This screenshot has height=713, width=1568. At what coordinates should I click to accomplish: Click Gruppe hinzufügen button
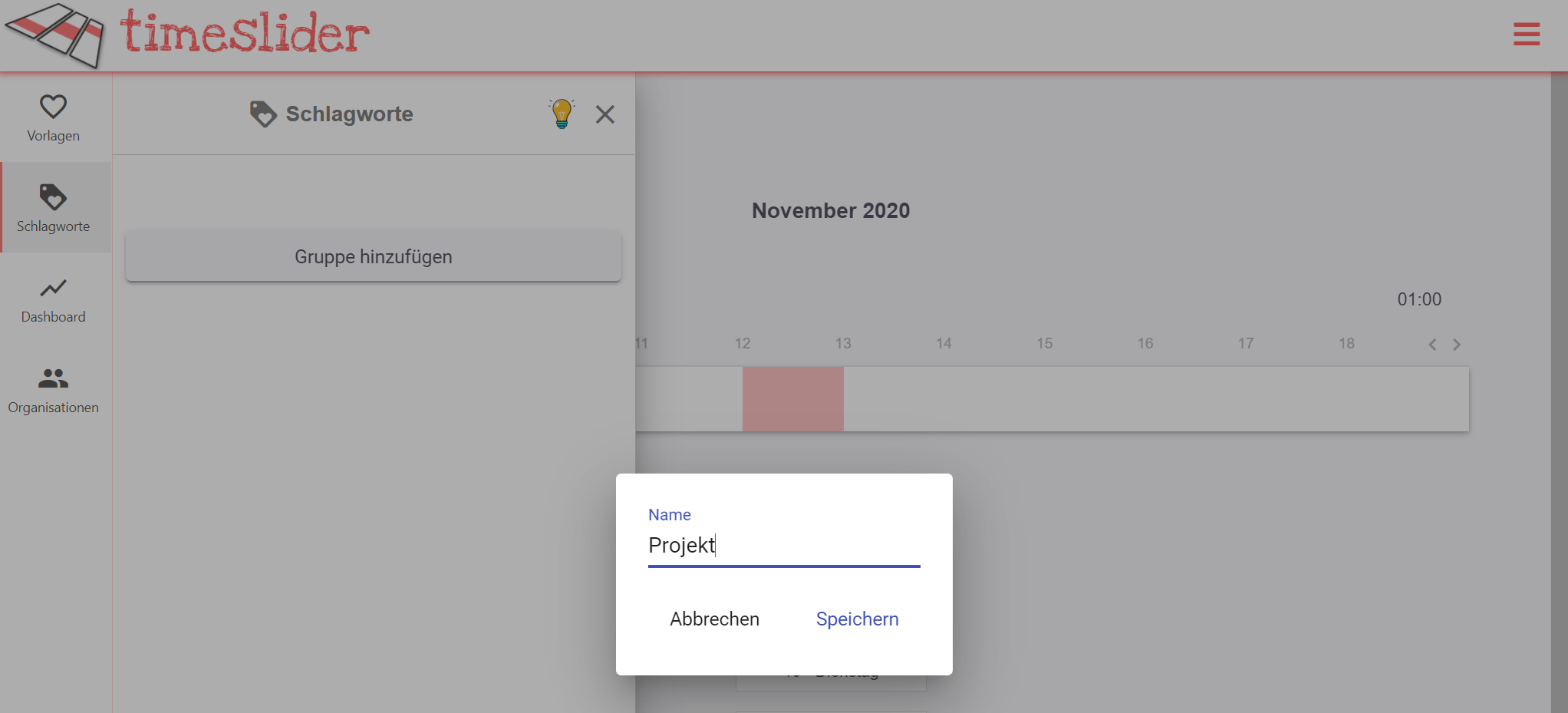(374, 256)
